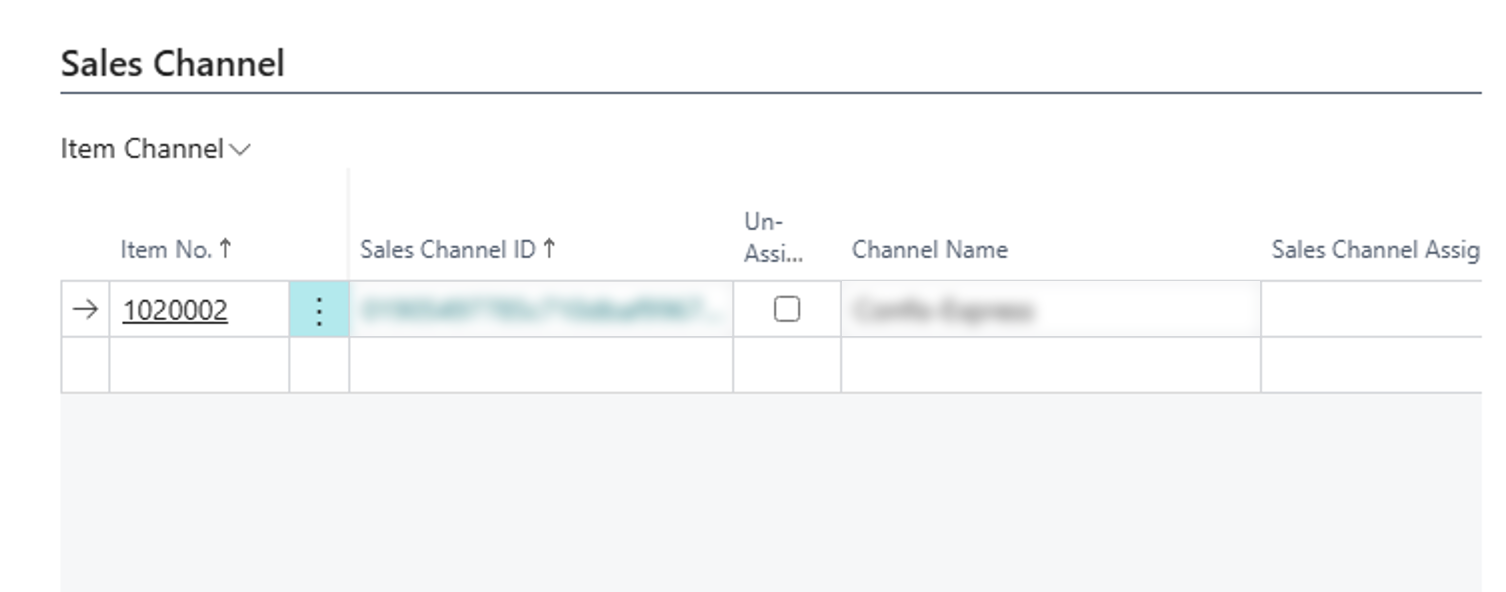Click the Channel Name column header
This screenshot has width=1506, height=592.
929,250
